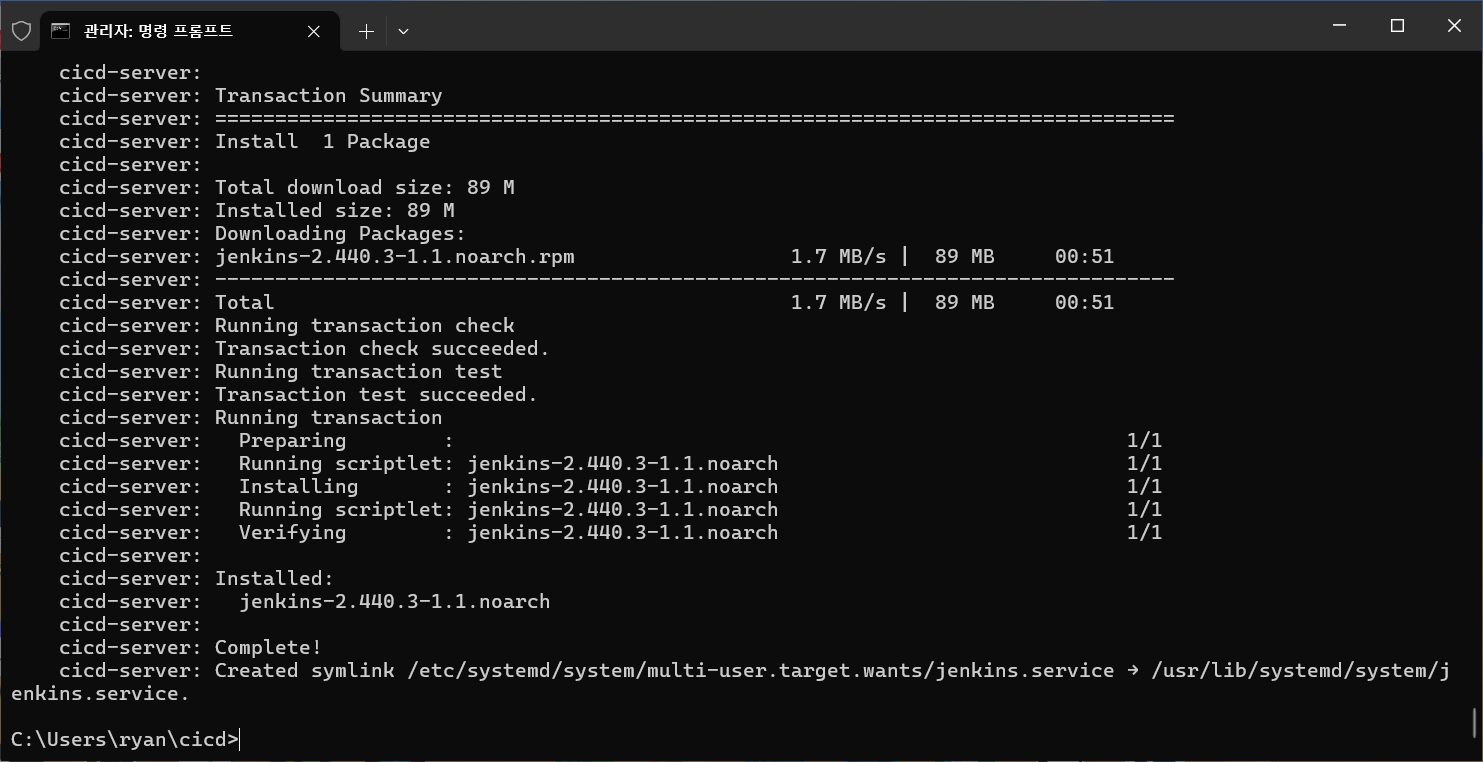Expand the new tab profile dropdown
Viewport: 1483px width, 762px height.
click(x=403, y=31)
